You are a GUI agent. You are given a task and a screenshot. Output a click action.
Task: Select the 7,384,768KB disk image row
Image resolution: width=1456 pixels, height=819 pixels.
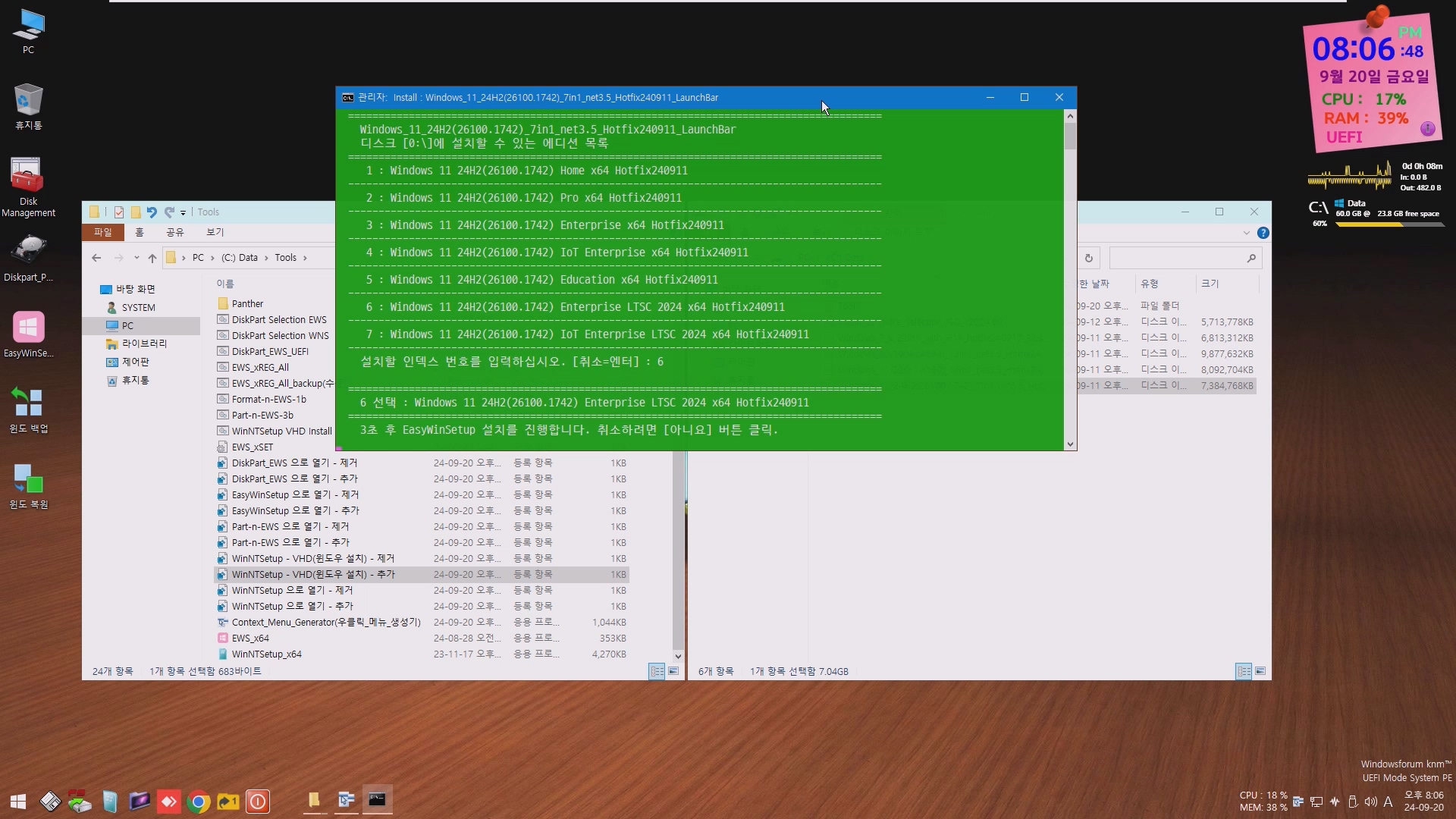(1166, 385)
